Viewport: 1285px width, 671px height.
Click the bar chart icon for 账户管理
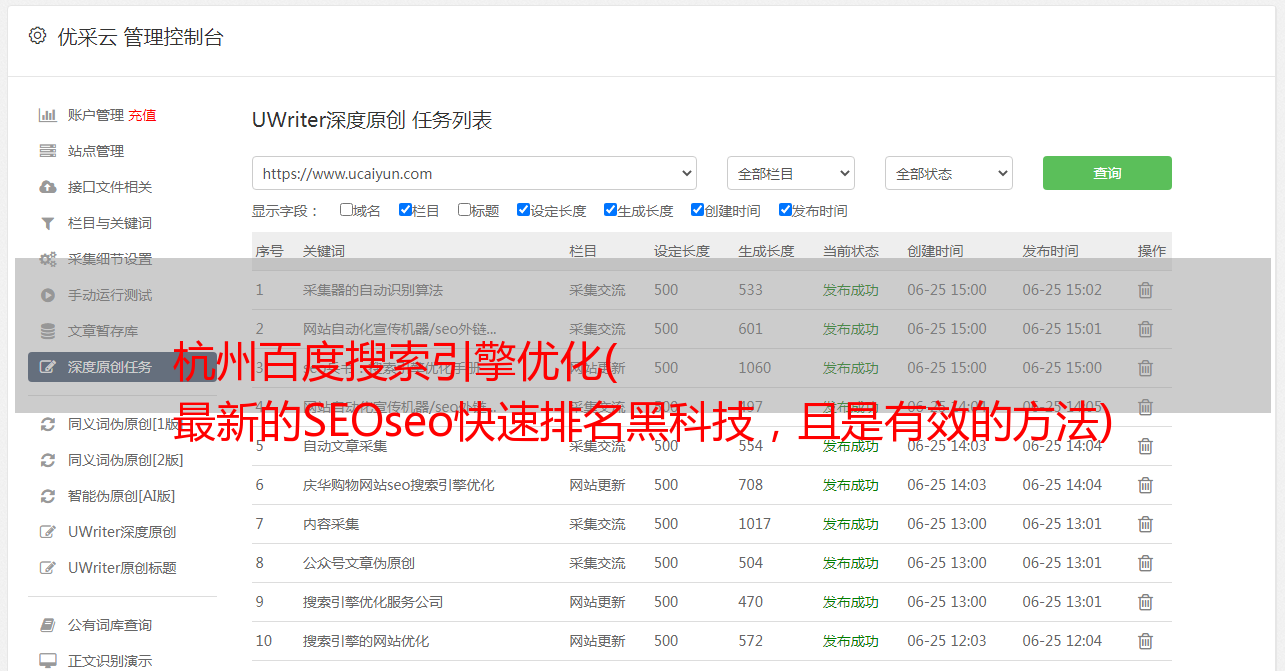pos(47,115)
